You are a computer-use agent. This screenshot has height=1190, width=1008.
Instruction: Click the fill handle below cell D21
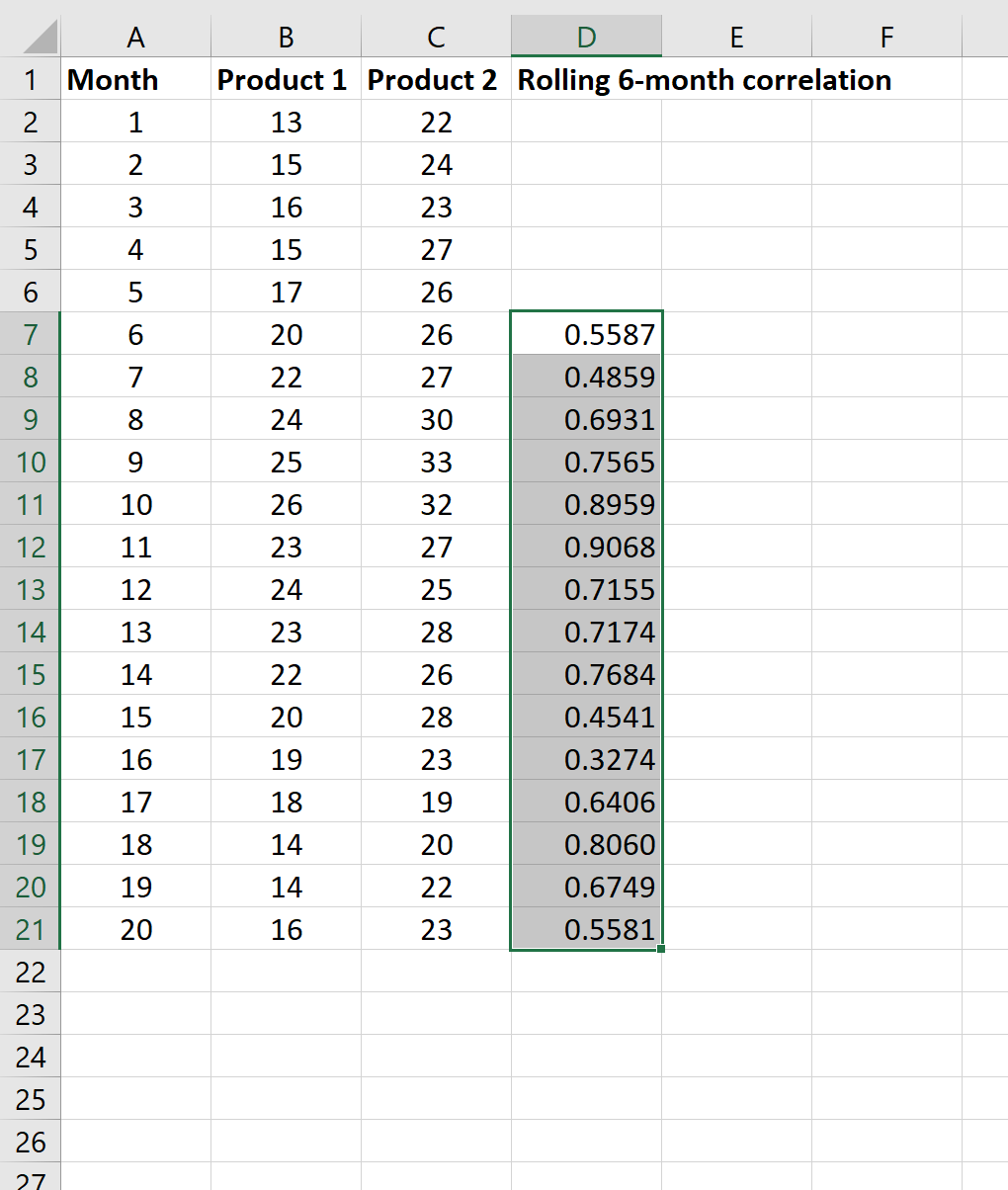(660, 949)
